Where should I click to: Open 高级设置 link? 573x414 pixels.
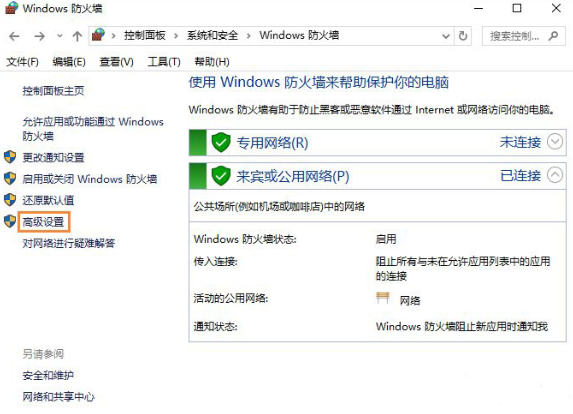coord(43,222)
